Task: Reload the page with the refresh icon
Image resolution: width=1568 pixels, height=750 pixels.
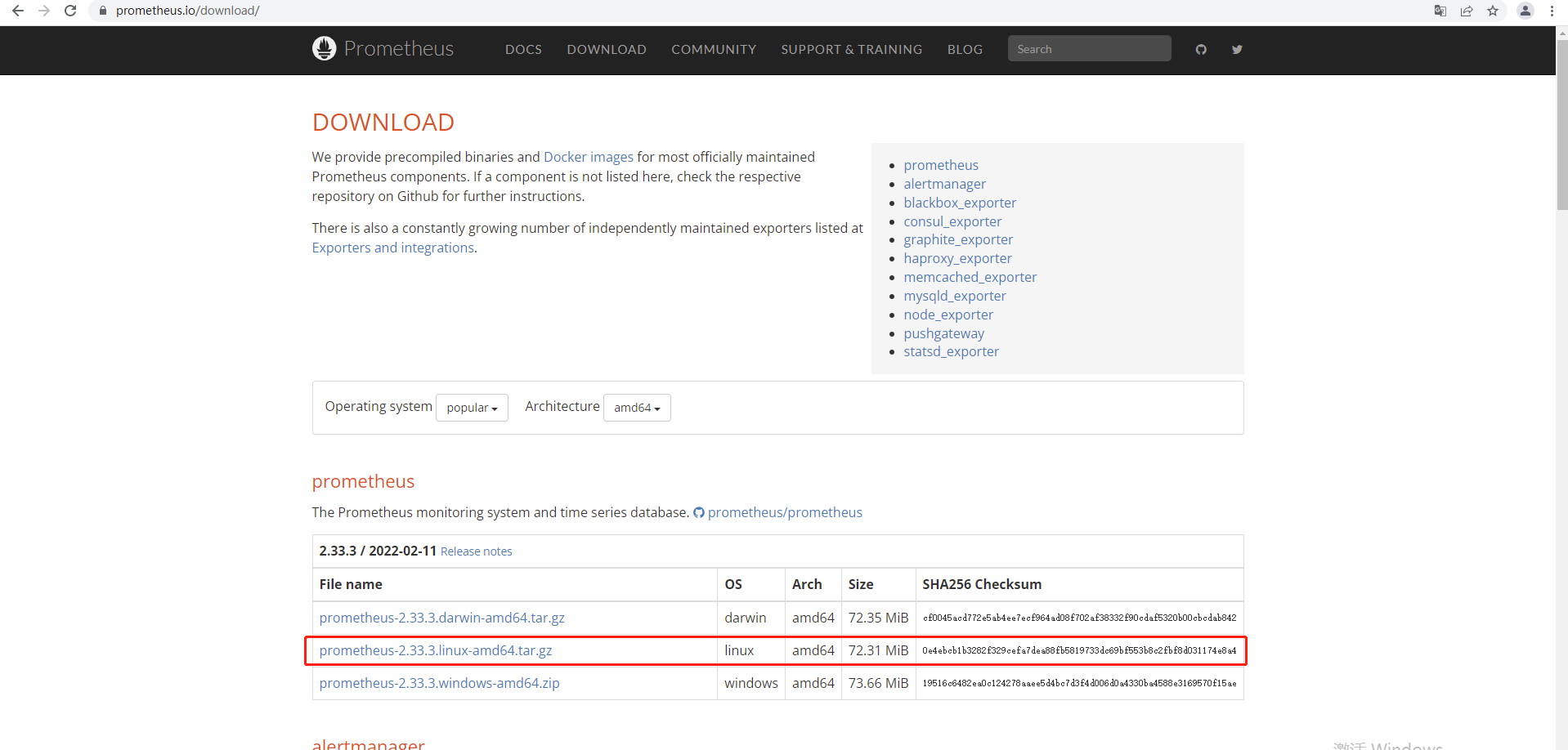Action: point(70,11)
